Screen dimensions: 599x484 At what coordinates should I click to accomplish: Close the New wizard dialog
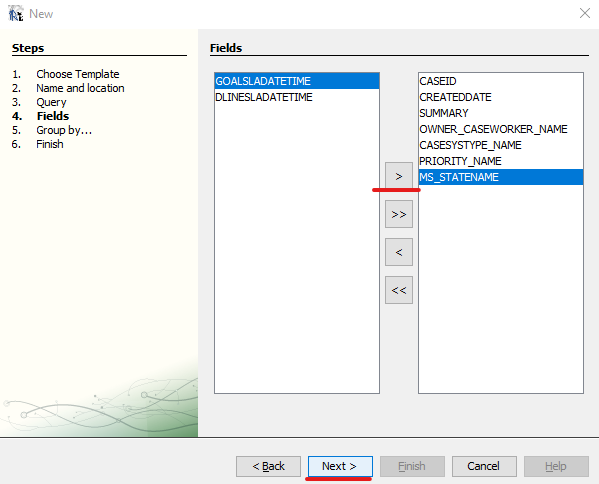point(584,13)
